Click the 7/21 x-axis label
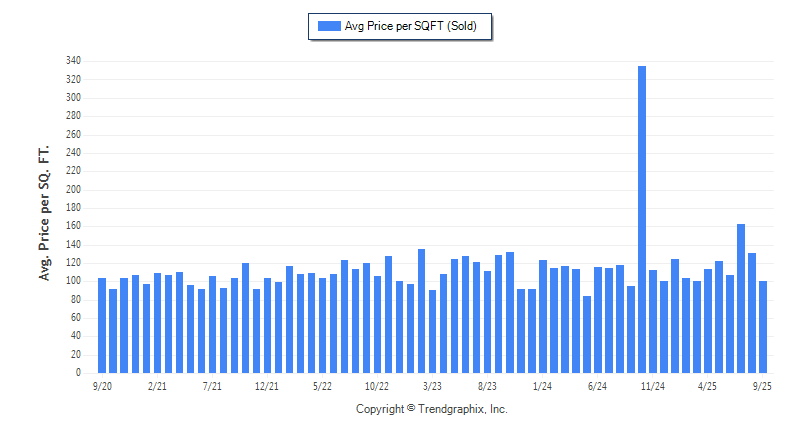 [x=212, y=385]
